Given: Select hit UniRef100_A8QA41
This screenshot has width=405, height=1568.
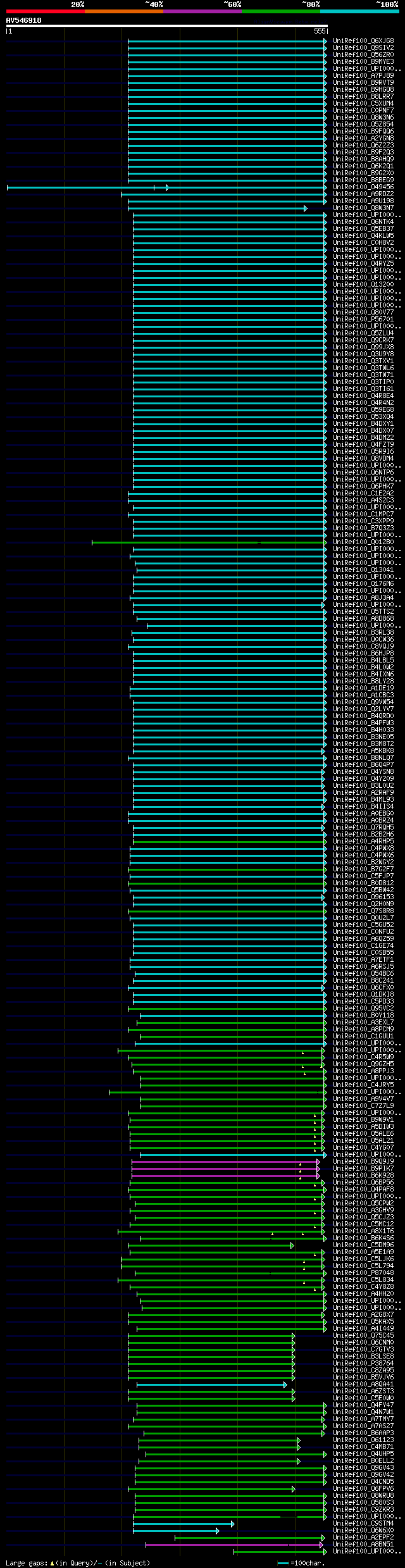Looking at the screenshot, I should click(x=363, y=1384).
